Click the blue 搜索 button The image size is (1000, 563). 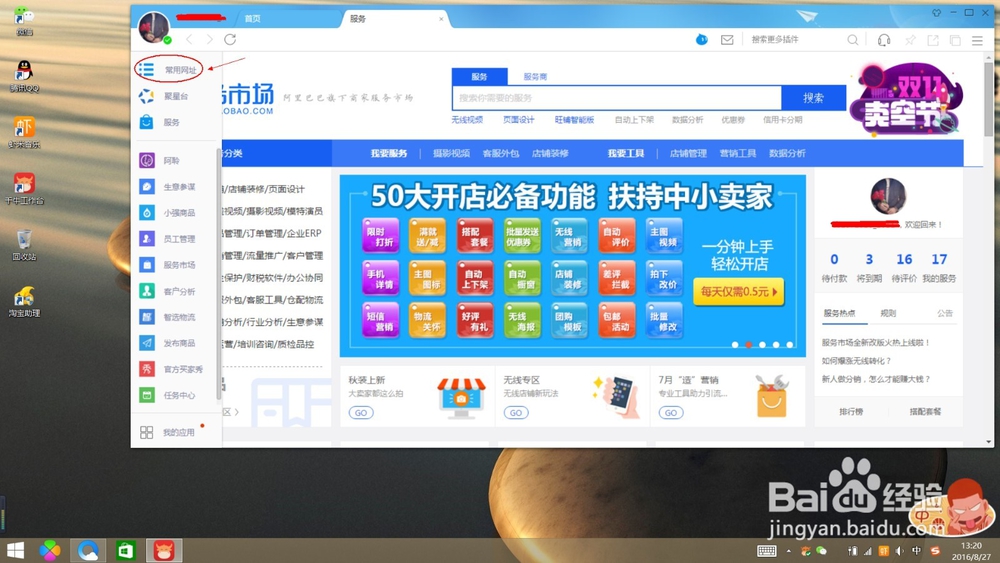point(814,98)
